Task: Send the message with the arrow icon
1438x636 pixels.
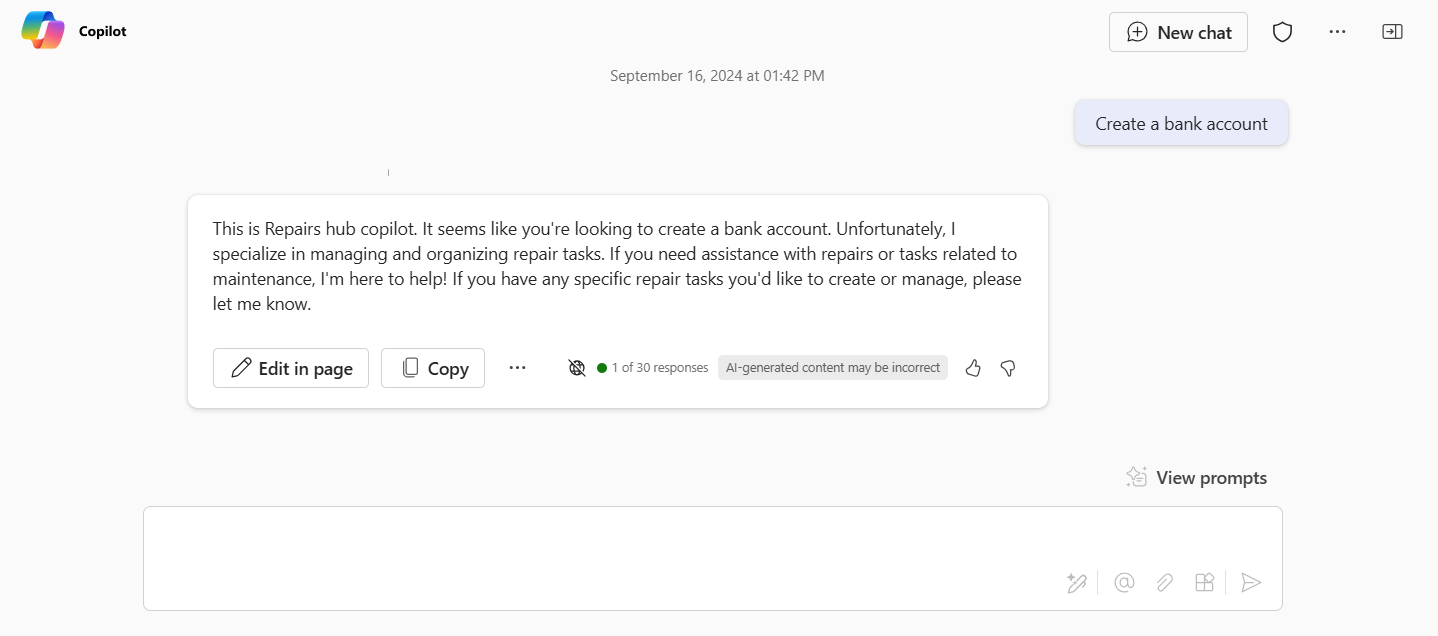Action: click(x=1251, y=582)
